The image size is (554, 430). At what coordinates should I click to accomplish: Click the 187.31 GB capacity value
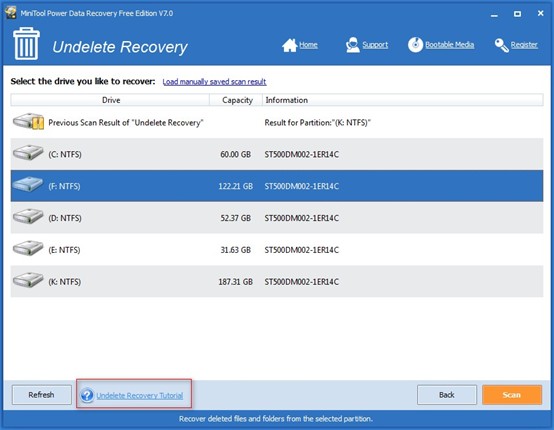[x=236, y=282]
